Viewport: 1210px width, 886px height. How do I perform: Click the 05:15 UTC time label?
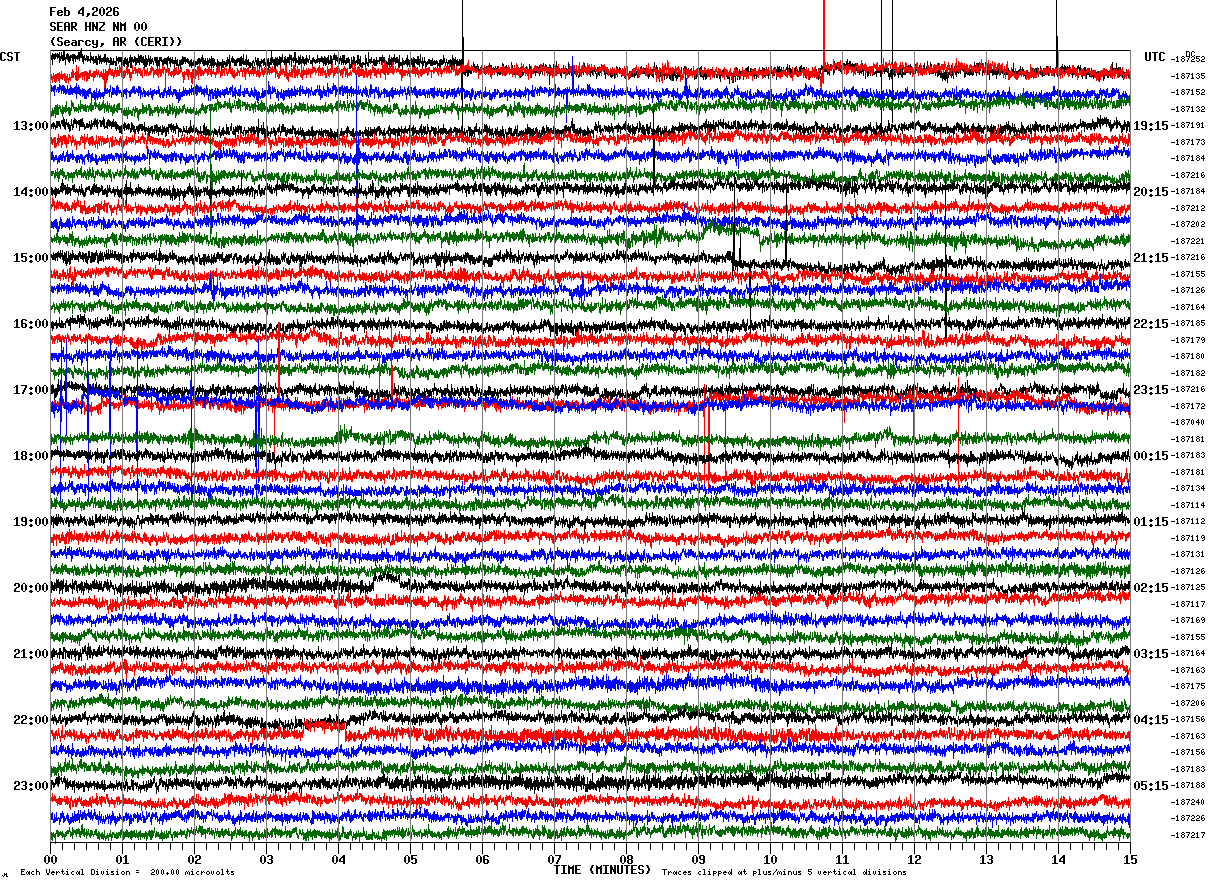pos(1150,786)
